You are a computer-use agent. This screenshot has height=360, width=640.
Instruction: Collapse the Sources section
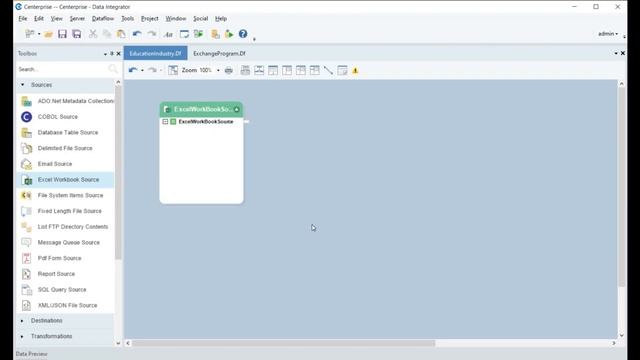pyautogui.click(x=22, y=85)
